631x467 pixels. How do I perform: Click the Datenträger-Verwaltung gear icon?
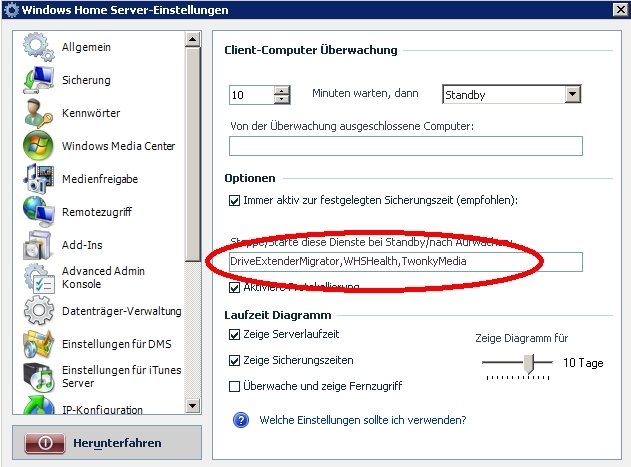(x=39, y=310)
